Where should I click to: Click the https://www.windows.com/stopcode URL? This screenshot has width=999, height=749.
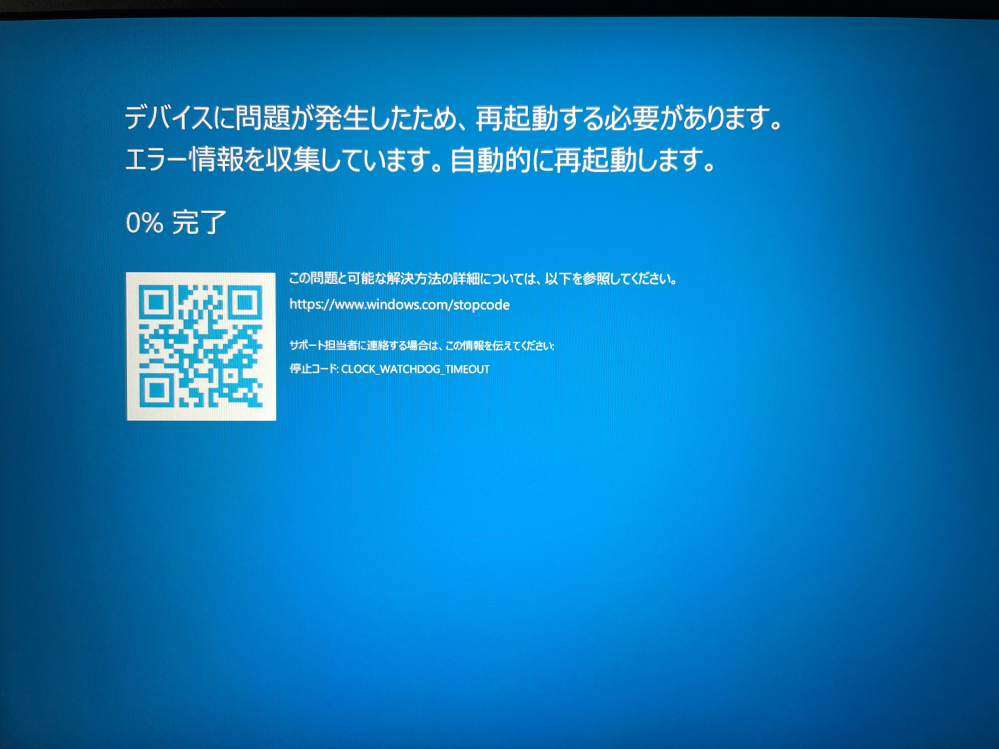pos(399,304)
